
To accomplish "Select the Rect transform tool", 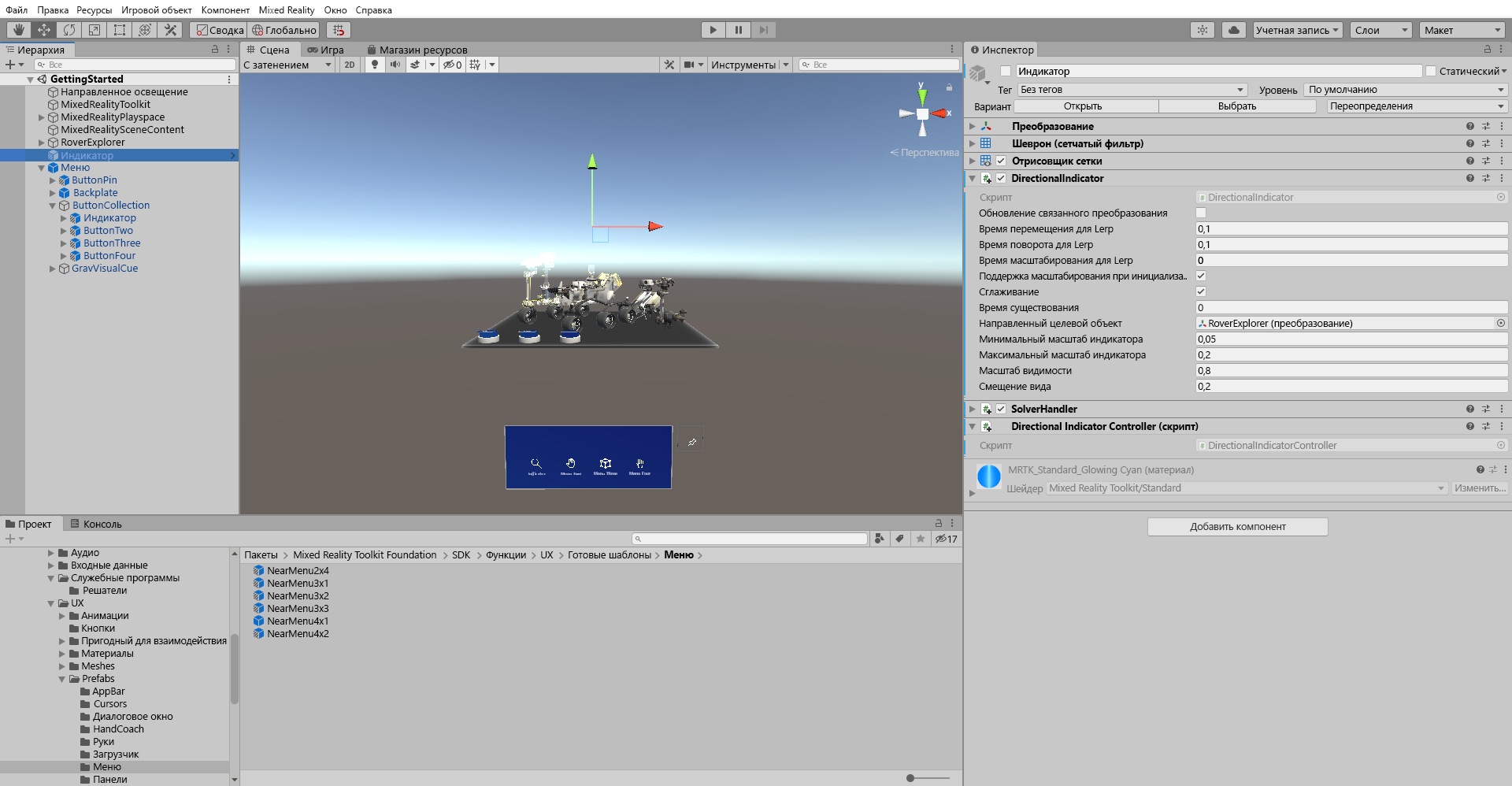I will pyautogui.click(x=120, y=30).
